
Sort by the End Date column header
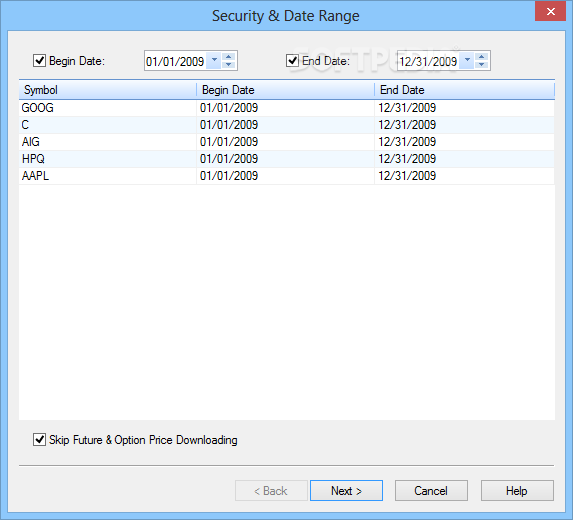click(x=464, y=90)
